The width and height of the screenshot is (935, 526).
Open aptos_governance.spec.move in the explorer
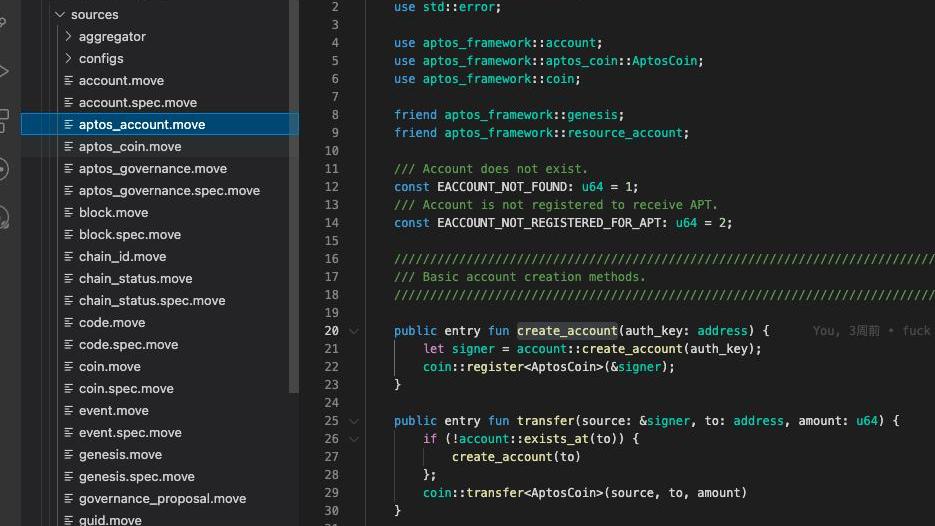(169, 191)
